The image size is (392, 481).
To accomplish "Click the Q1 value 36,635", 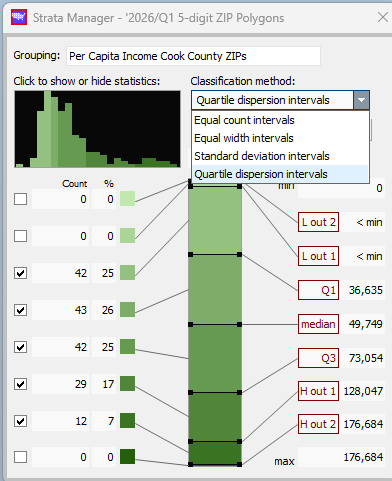I will [363, 290].
